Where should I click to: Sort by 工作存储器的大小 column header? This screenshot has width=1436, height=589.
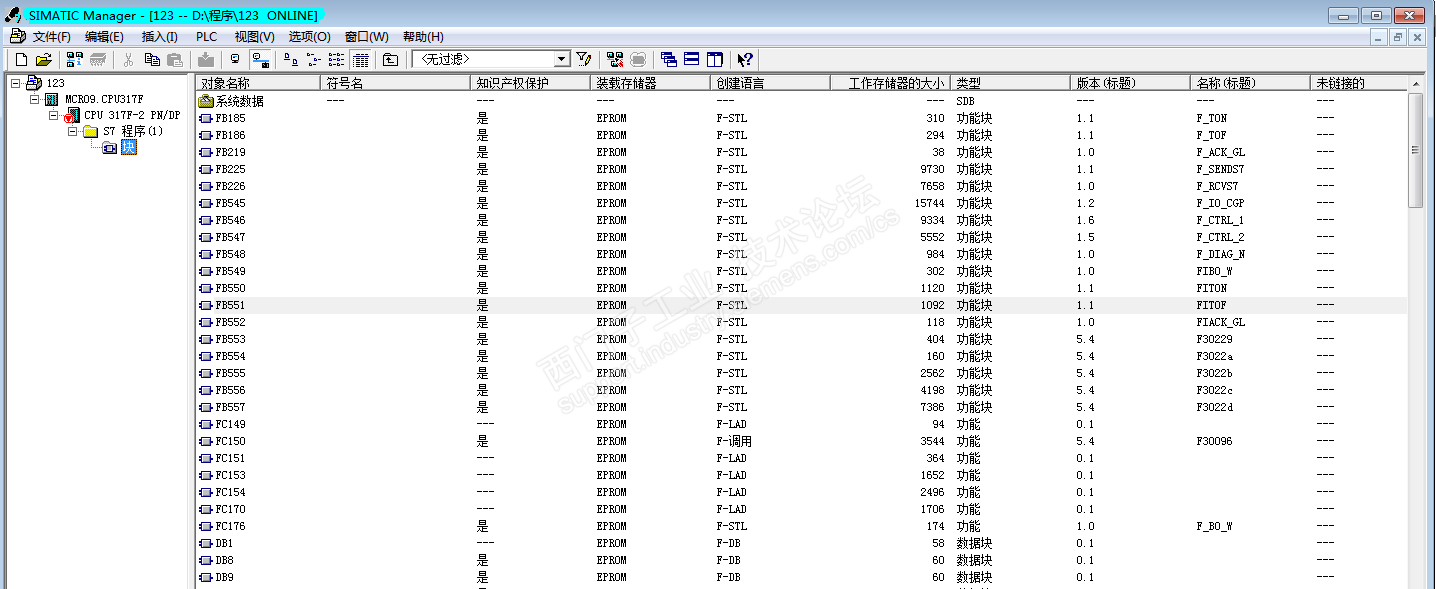click(890, 83)
